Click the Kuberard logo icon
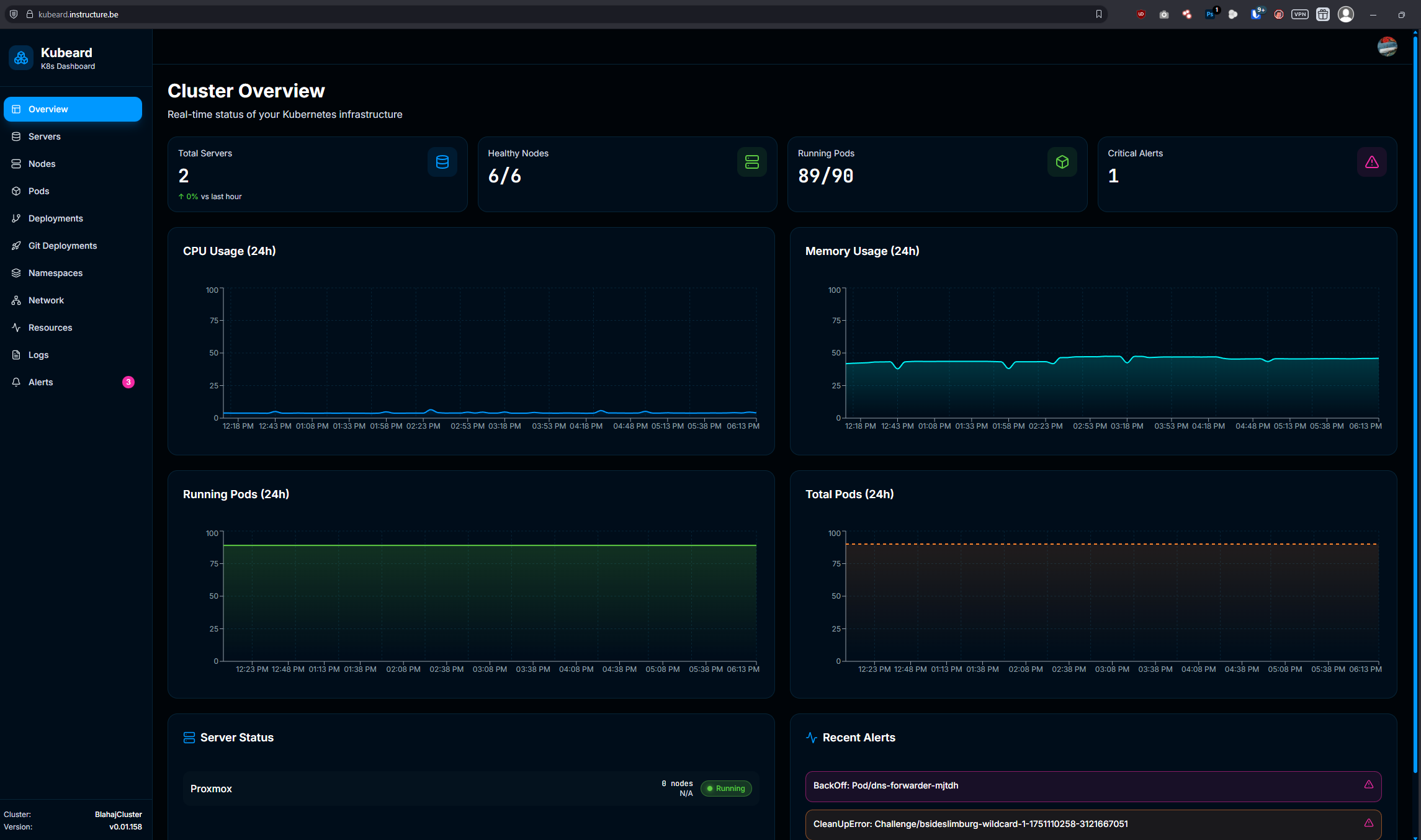The height and width of the screenshot is (840, 1421). [21, 58]
